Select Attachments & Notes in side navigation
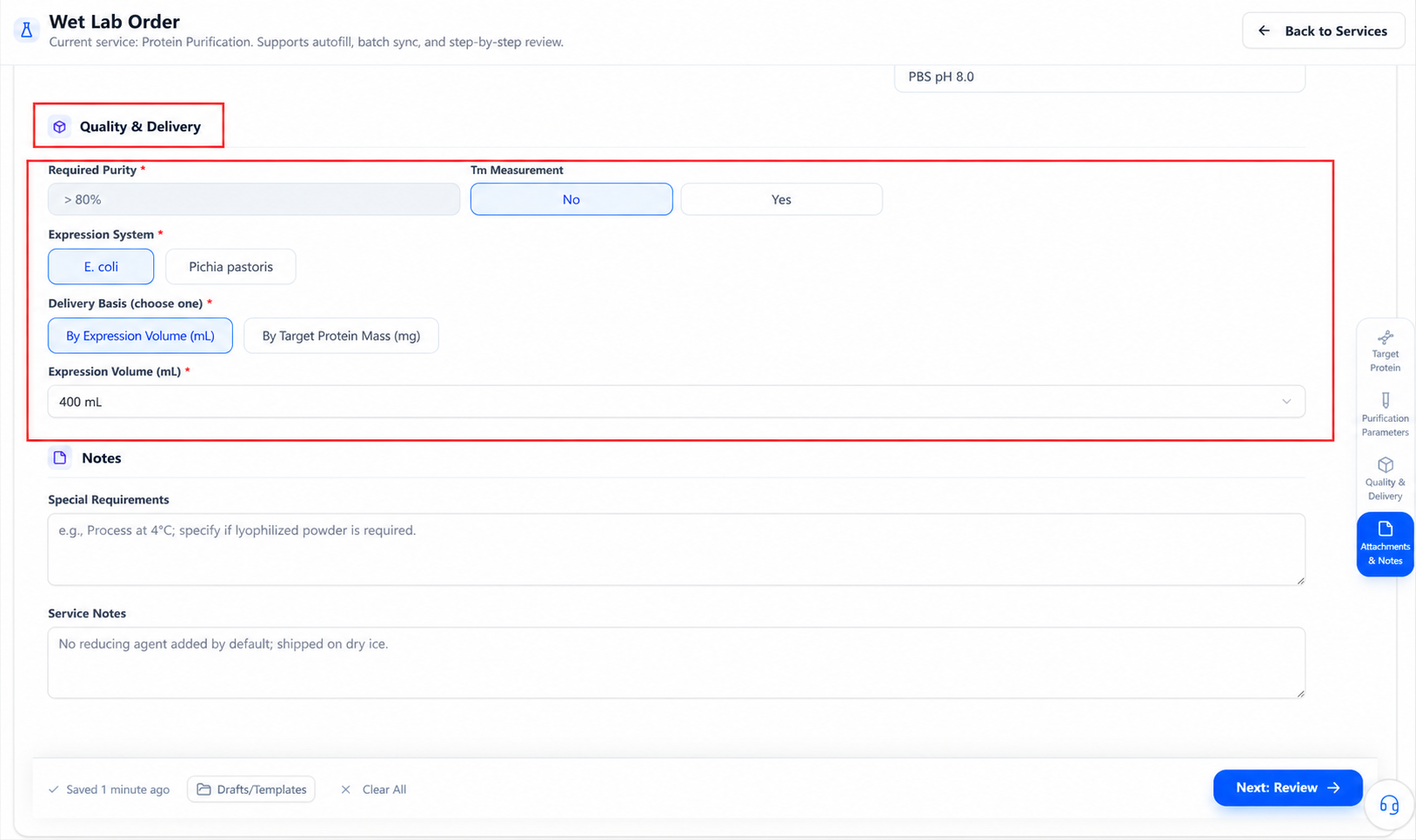Viewport: 1416px width, 840px height. (1385, 543)
